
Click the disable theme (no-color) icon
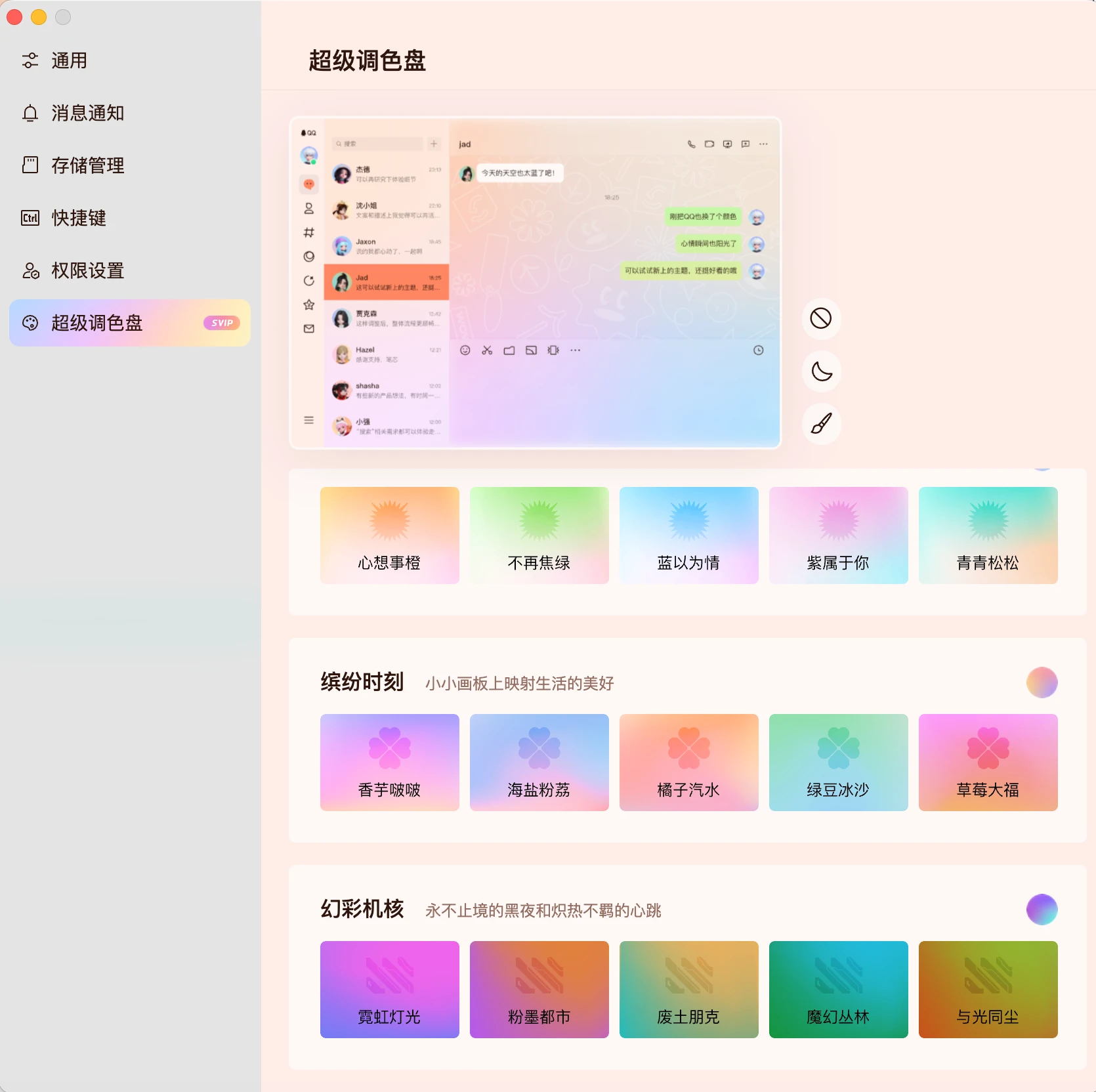click(x=820, y=319)
